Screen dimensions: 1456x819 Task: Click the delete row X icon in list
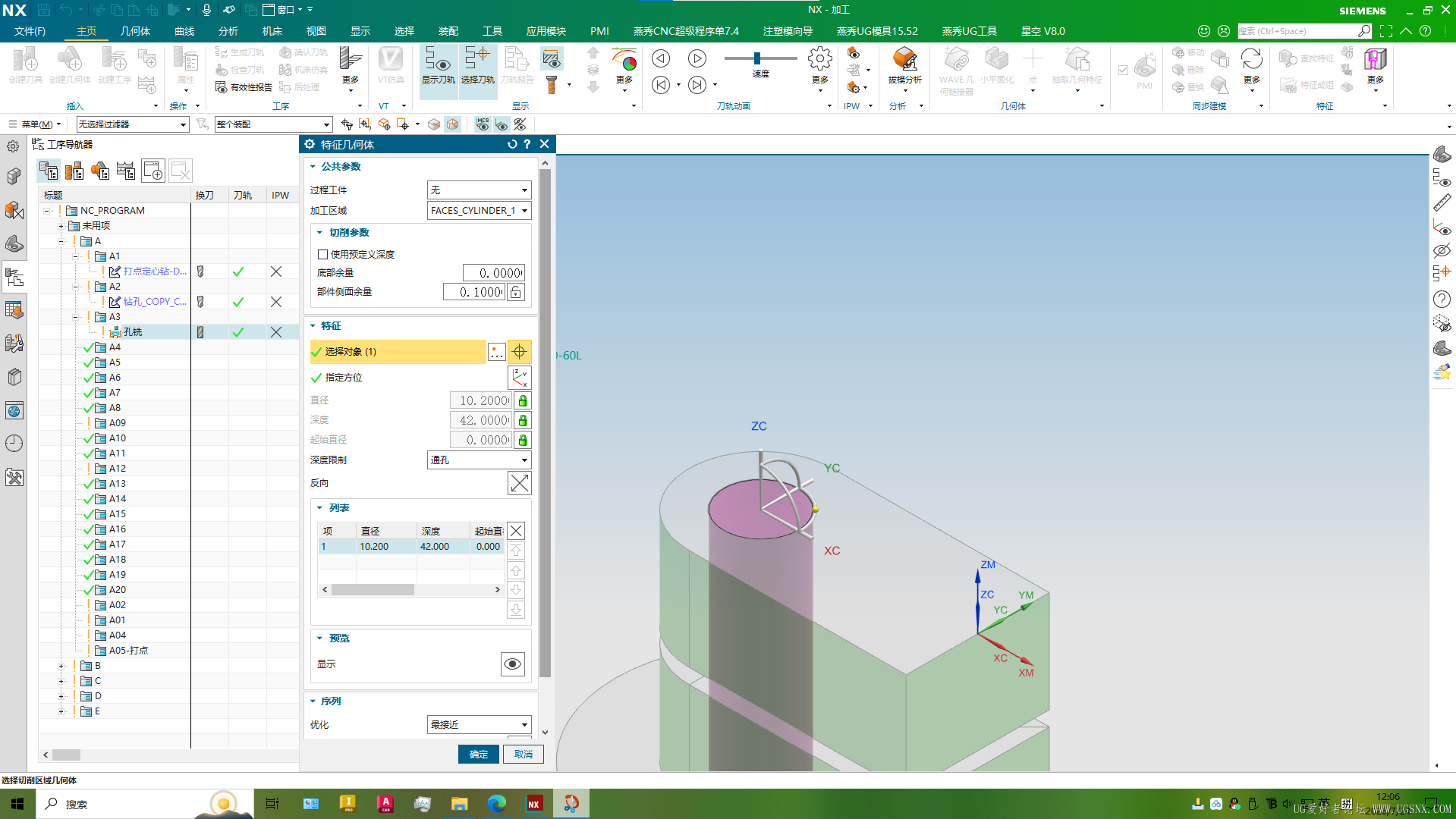click(x=516, y=531)
